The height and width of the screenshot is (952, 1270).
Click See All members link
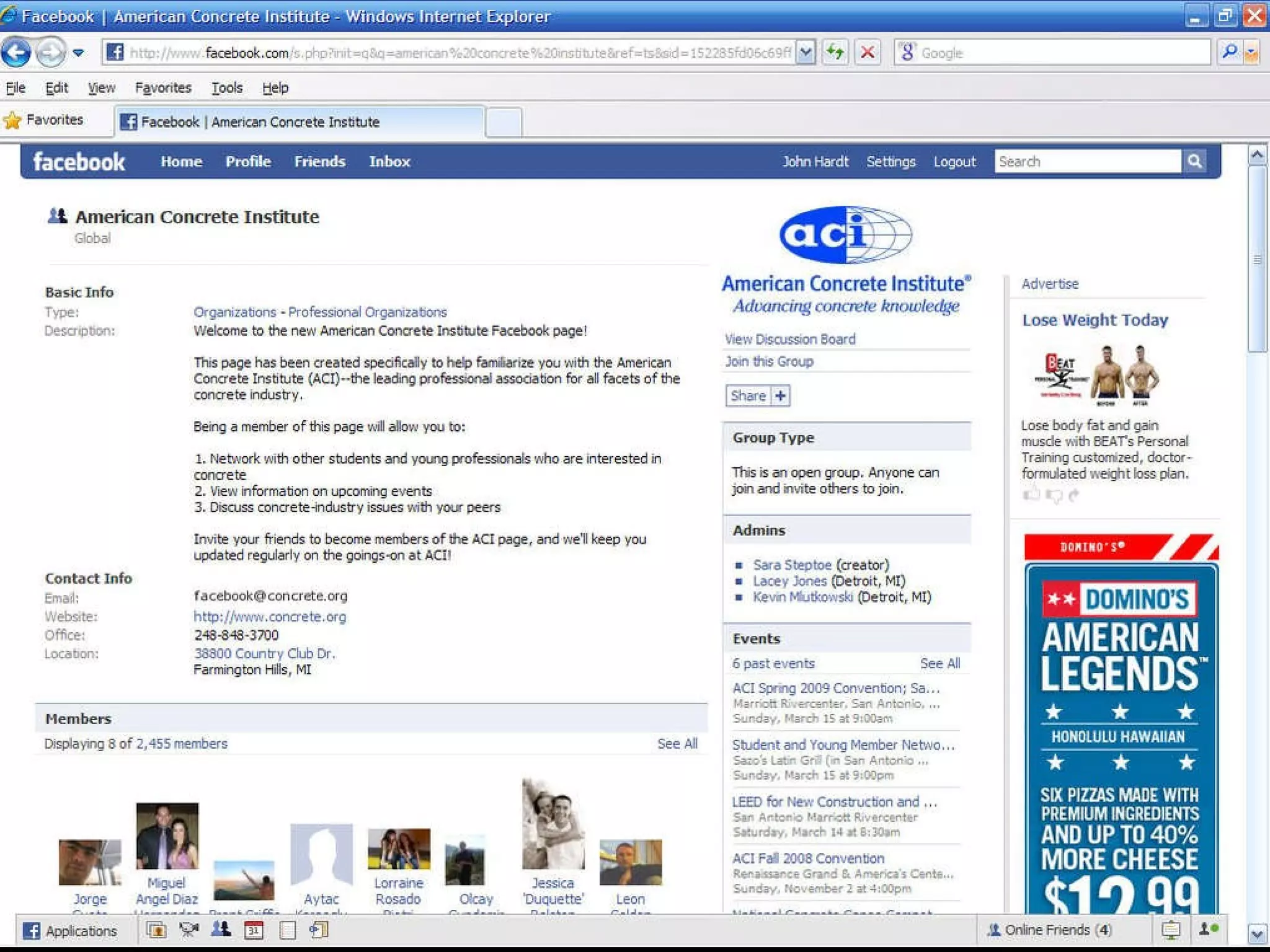click(677, 743)
